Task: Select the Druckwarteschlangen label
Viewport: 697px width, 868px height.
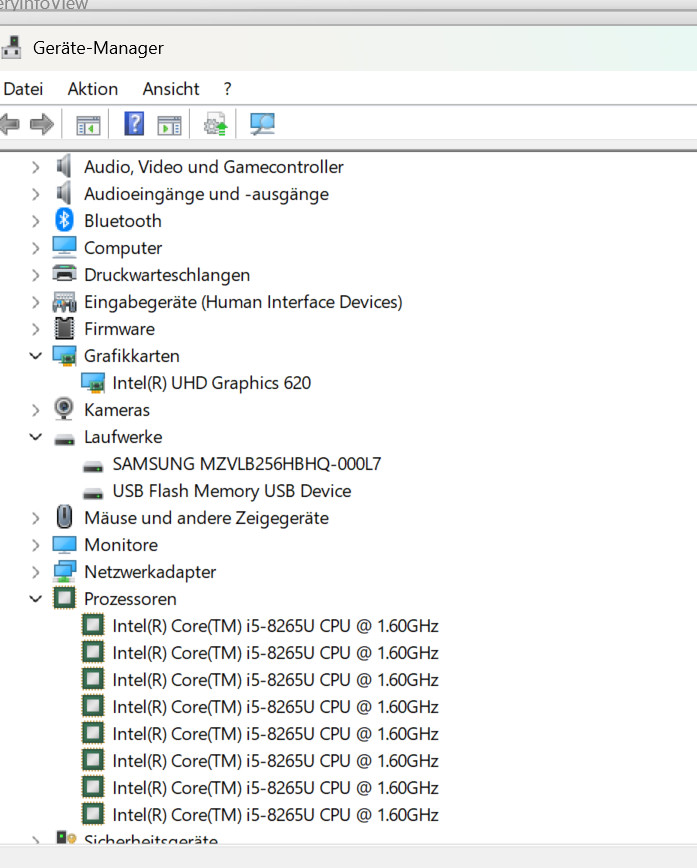Action: click(x=167, y=275)
